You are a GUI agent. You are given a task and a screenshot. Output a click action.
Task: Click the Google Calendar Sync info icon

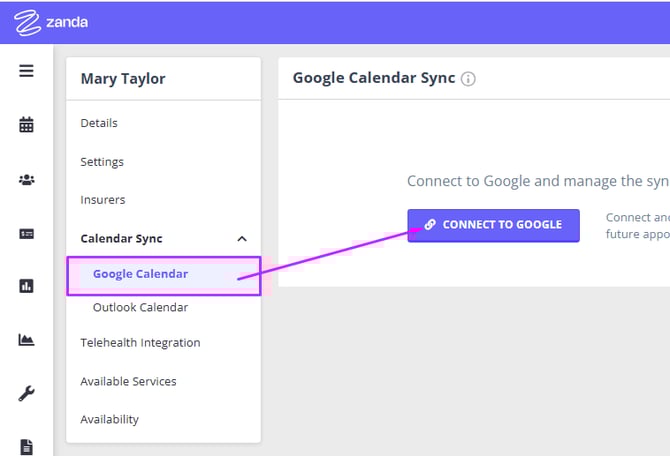pyautogui.click(x=468, y=79)
